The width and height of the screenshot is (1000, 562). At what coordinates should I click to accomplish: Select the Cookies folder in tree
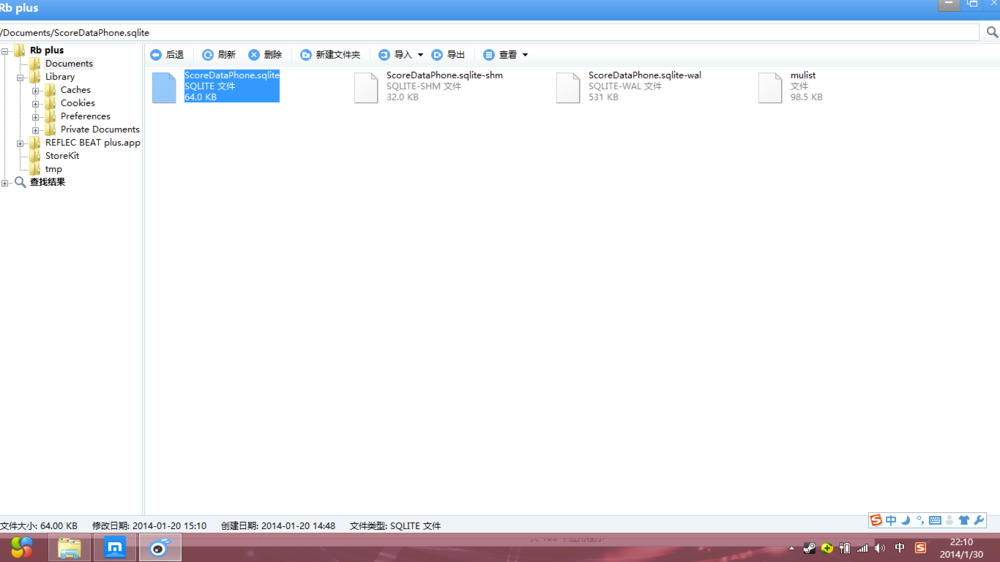(78, 103)
